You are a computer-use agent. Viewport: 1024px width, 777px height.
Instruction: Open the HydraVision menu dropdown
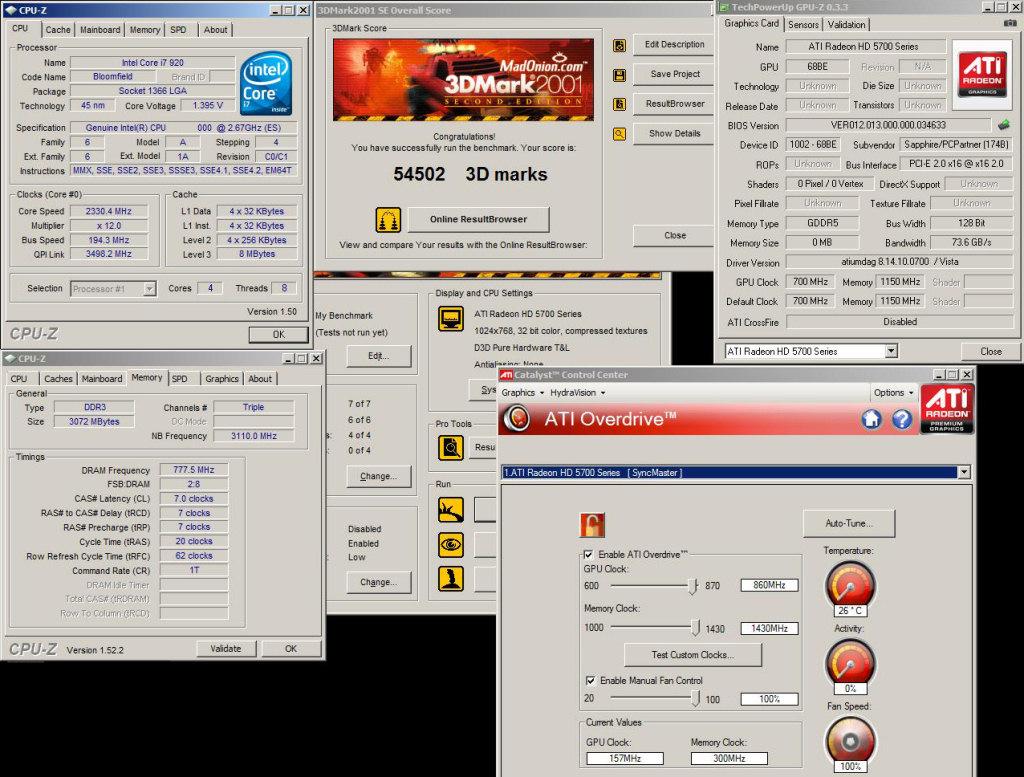pos(577,392)
